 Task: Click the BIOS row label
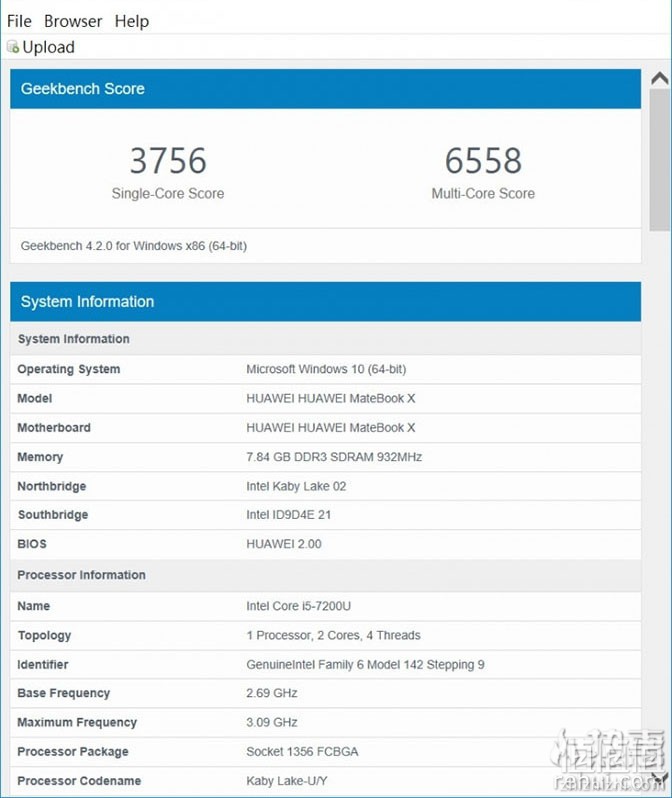click(x=32, y=544)
